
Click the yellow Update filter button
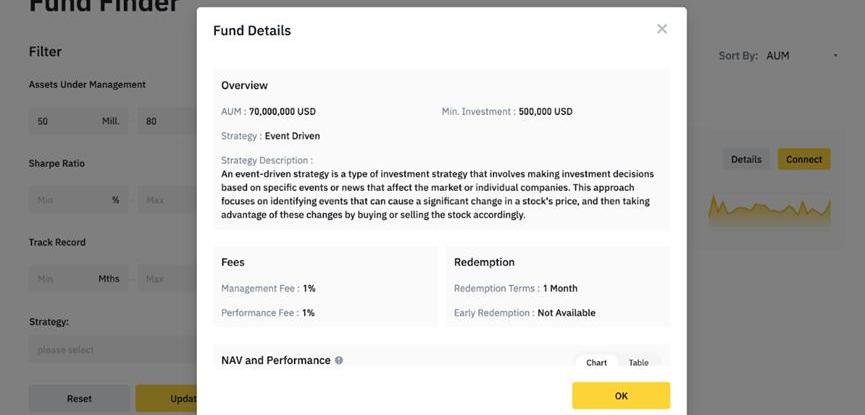pyautogui.click(x=168, y=399)
